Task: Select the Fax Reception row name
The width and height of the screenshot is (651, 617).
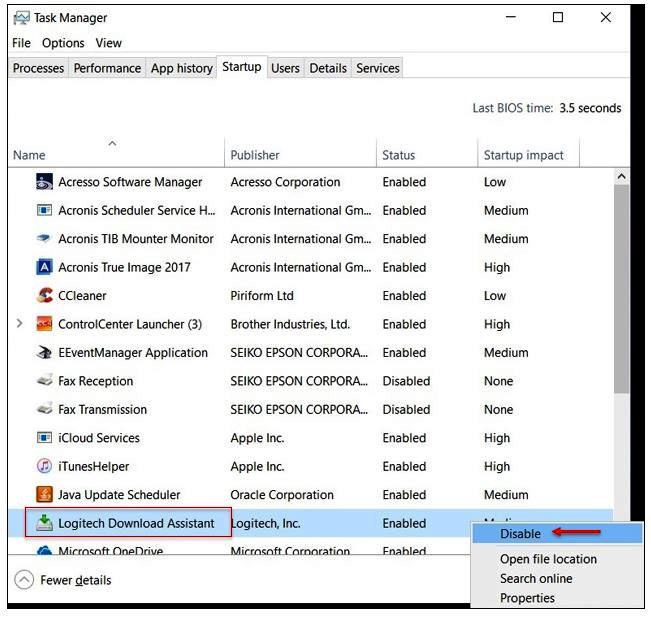Action: click(95, 381)
